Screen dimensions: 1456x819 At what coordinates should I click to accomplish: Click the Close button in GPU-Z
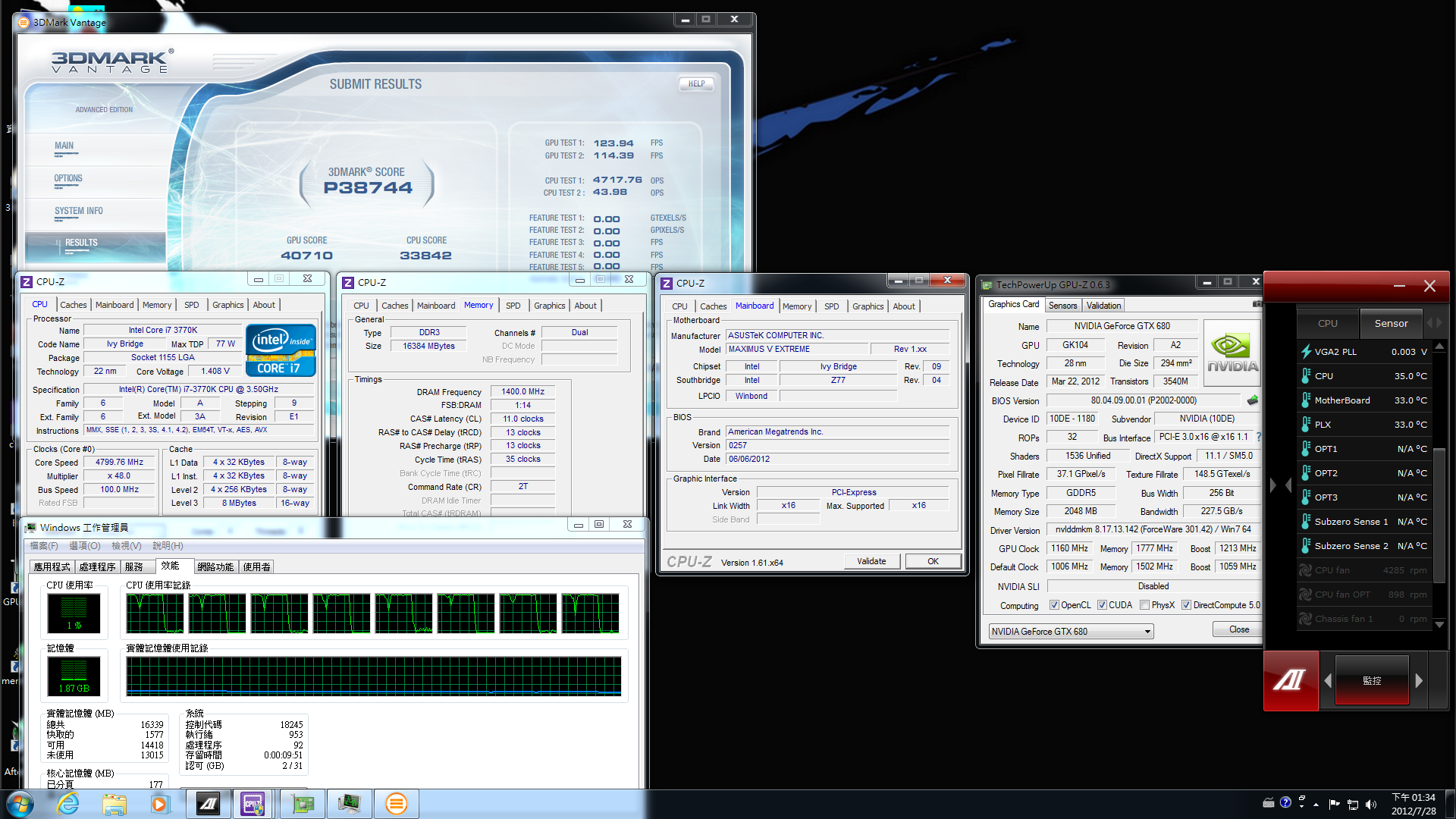1238,629
